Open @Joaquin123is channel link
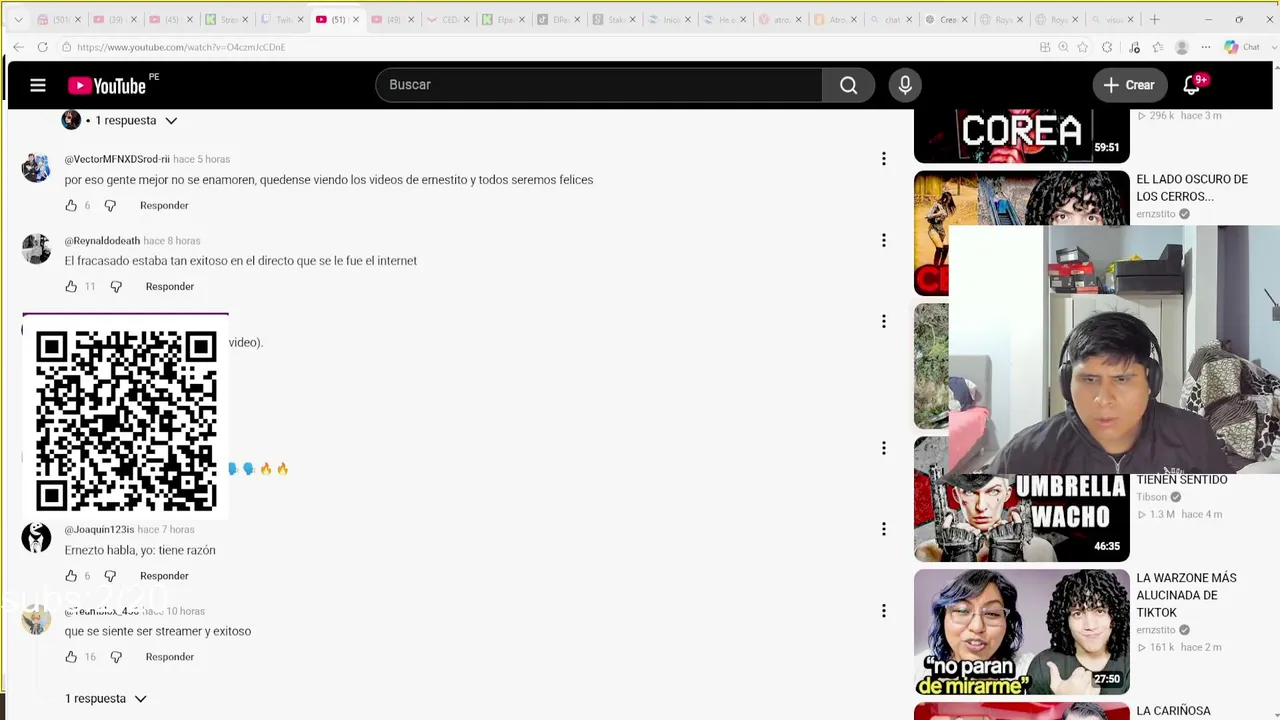Screen dimensions: 1280x720 pyautogui.click(x=99, y=530)
